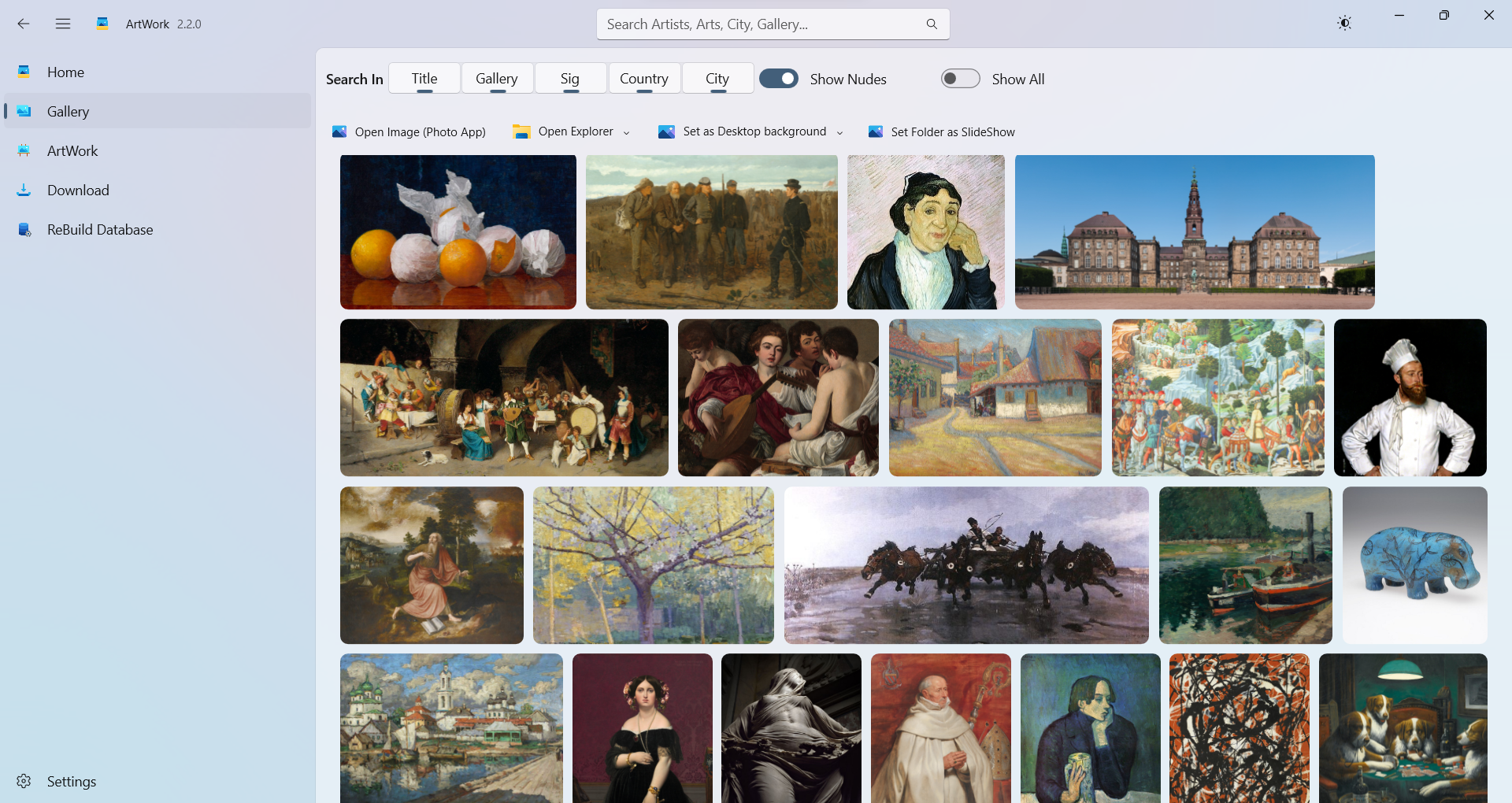Viewport: 1512px width, 803px height.
Task: Select the Magi procession fresco thumbnail
Action: [x=1218, y=398]
